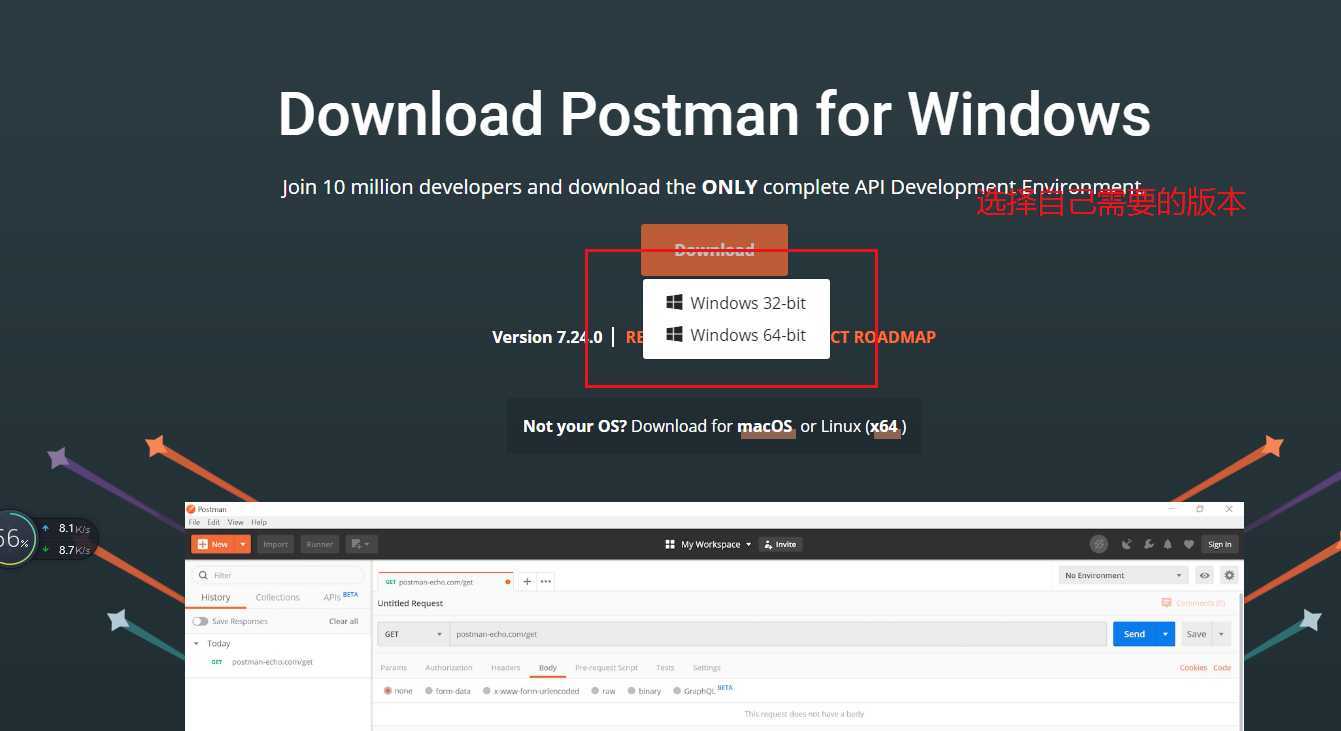Open the manage environments gear icon
This screenshot has width=1341, height=731.
click(x=1229, y=575)
